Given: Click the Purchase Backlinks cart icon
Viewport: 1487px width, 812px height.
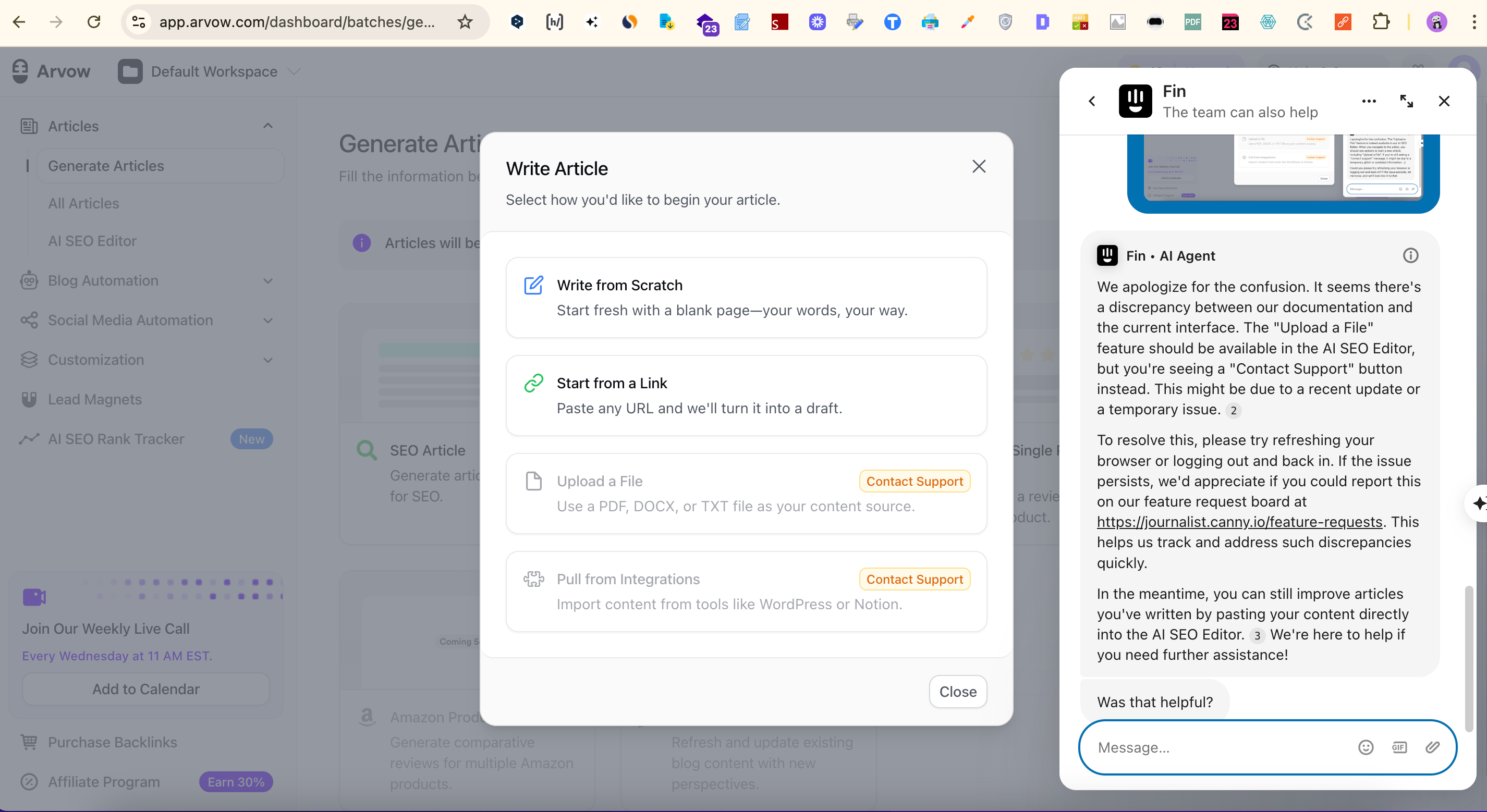Looking at the screenshot, I should (29, 742).
